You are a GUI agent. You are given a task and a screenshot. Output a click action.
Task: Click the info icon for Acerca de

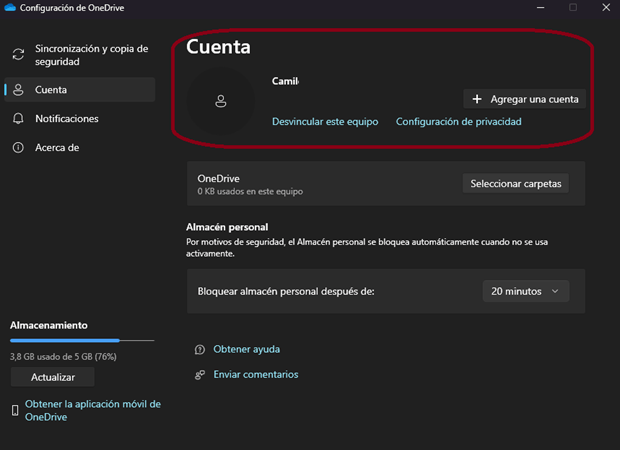(18, 147)
